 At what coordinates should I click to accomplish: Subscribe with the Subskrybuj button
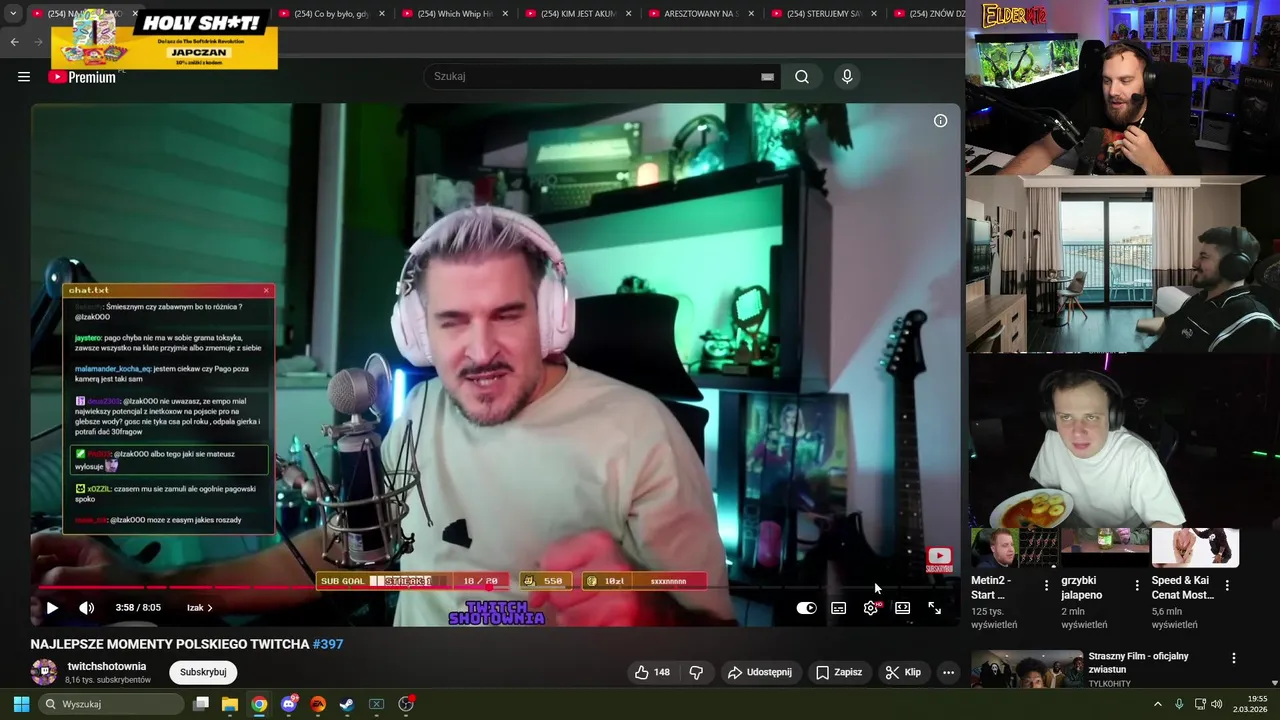(203, 673)
